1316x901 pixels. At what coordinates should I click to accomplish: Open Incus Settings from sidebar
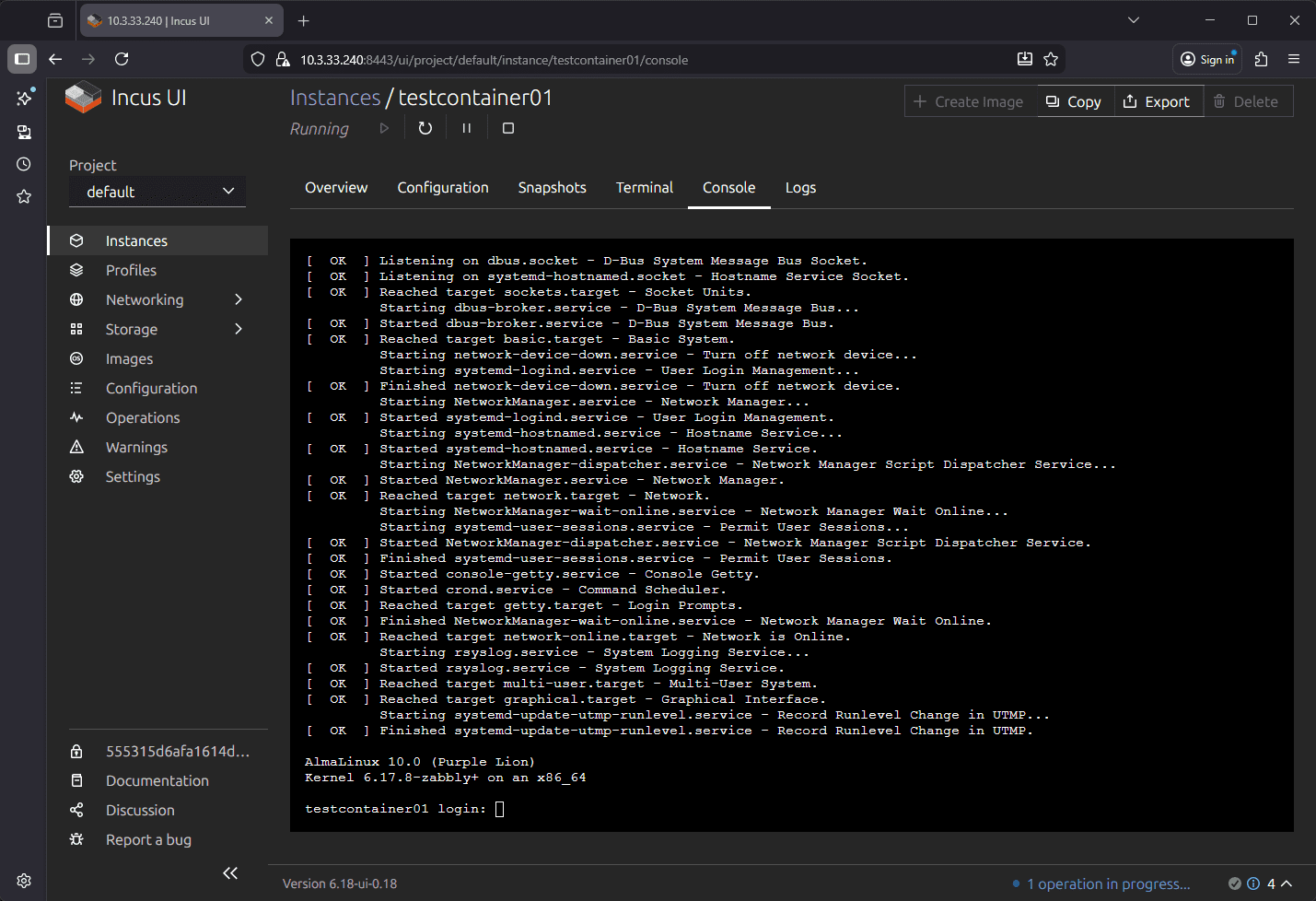pos(133,476)
